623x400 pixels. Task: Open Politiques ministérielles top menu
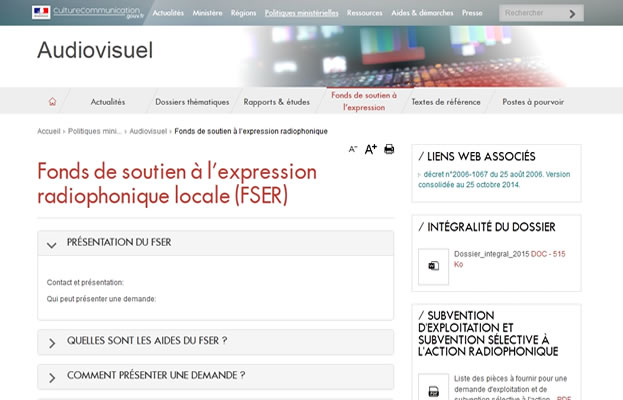coord(302,13)
